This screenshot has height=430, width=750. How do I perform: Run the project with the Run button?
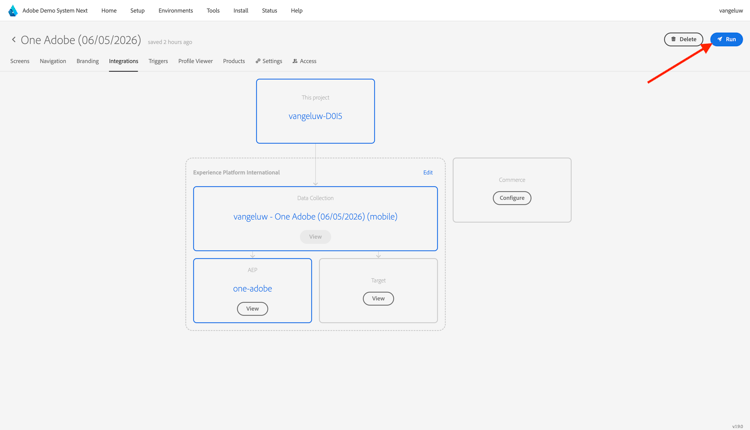pyautogui.click(x=726, y=39)
